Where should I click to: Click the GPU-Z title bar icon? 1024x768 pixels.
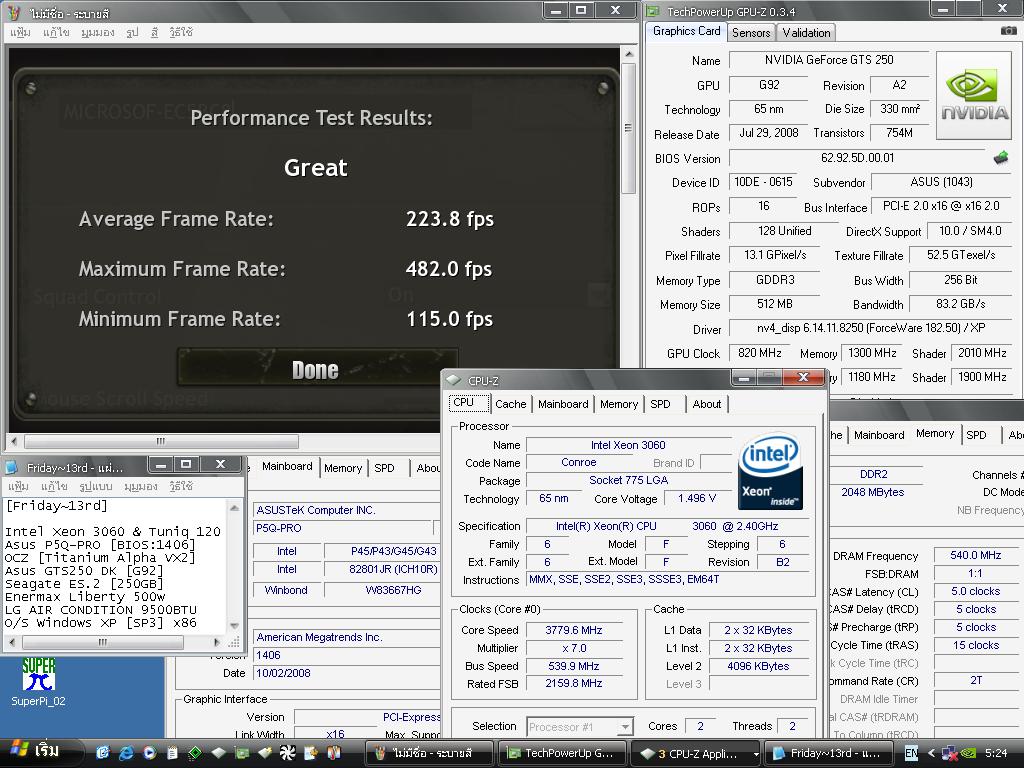pos(653,11)
